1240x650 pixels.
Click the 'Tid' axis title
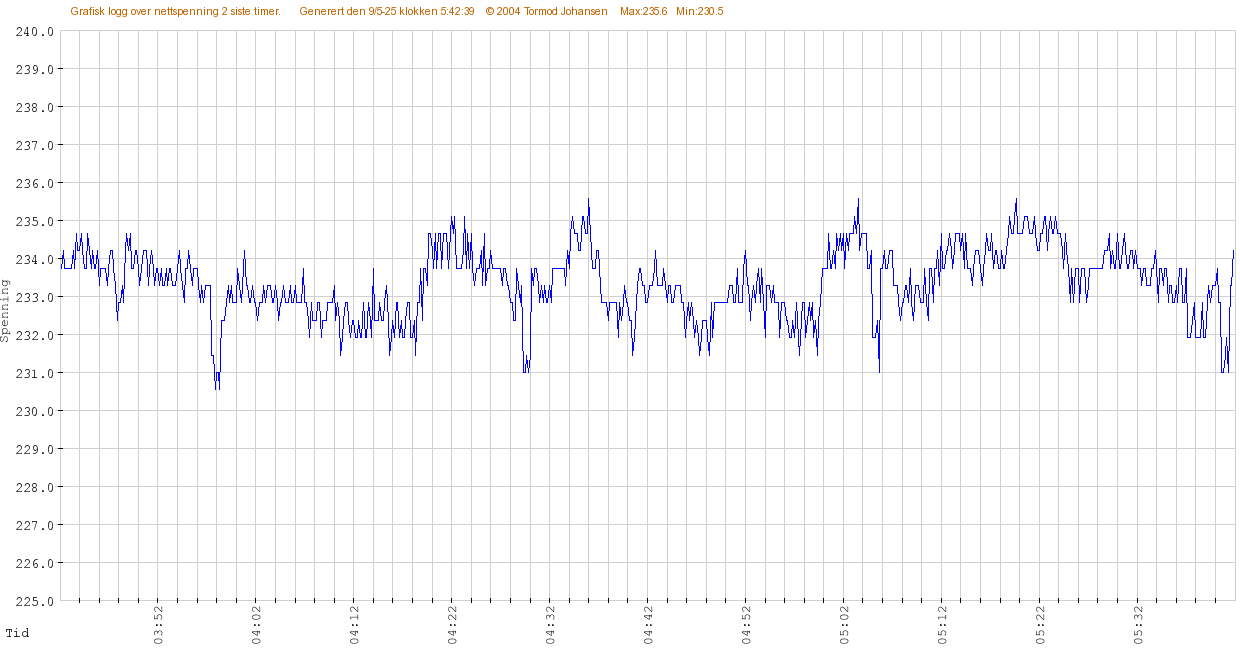(x=17, y=633)
